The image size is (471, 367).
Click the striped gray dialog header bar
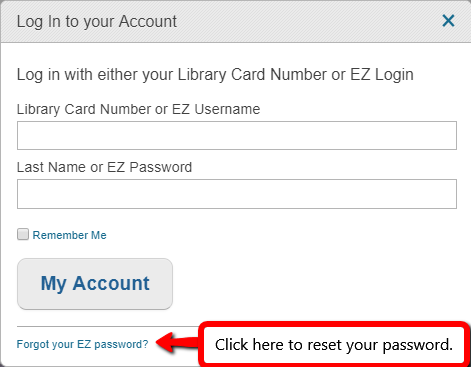click(x=235, y=21)
